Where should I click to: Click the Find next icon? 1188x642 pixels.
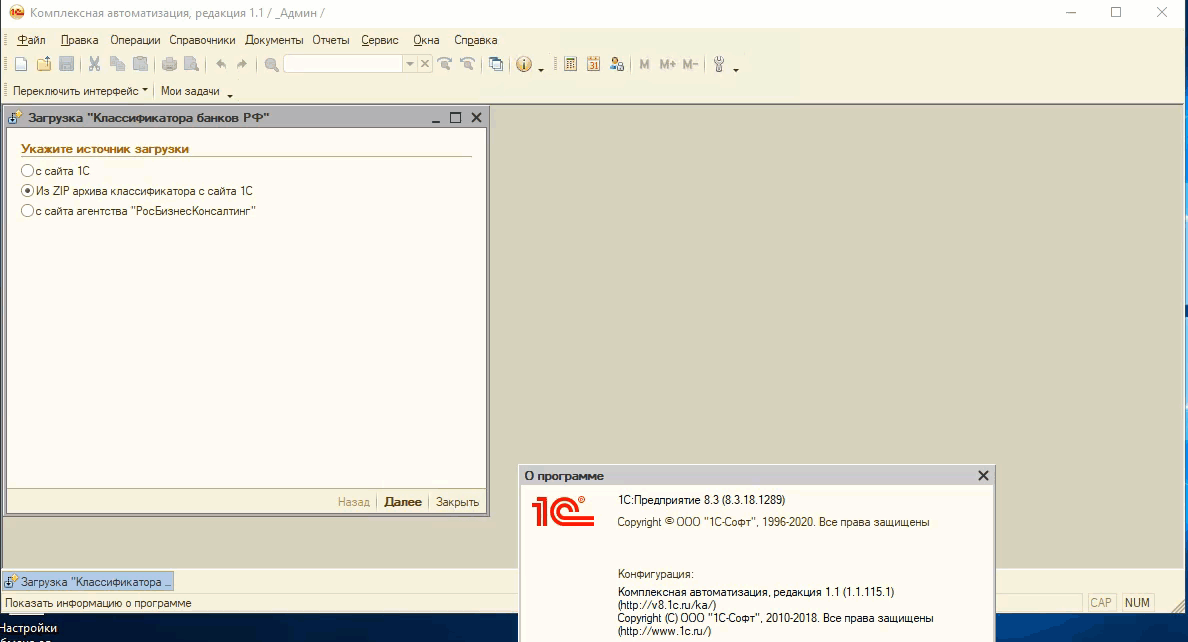click(x=445, y=64)
